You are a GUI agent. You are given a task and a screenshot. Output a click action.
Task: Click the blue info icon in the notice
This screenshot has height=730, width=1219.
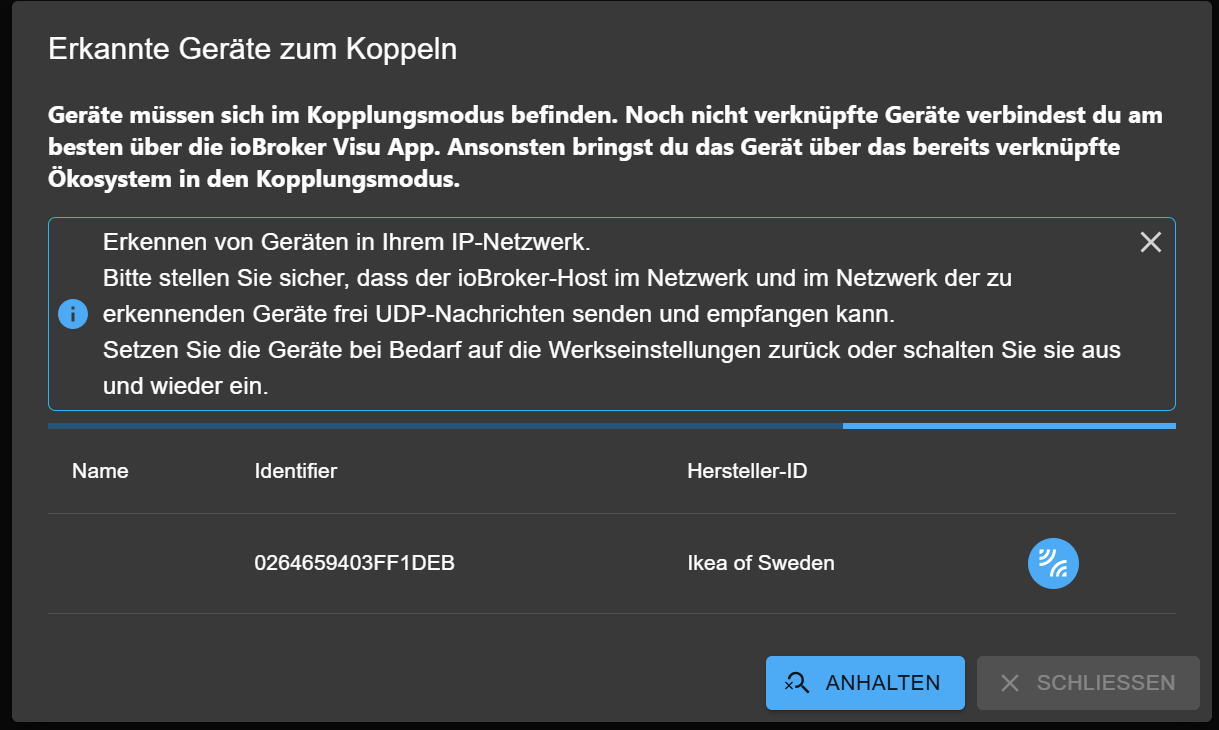coord(73,314)
